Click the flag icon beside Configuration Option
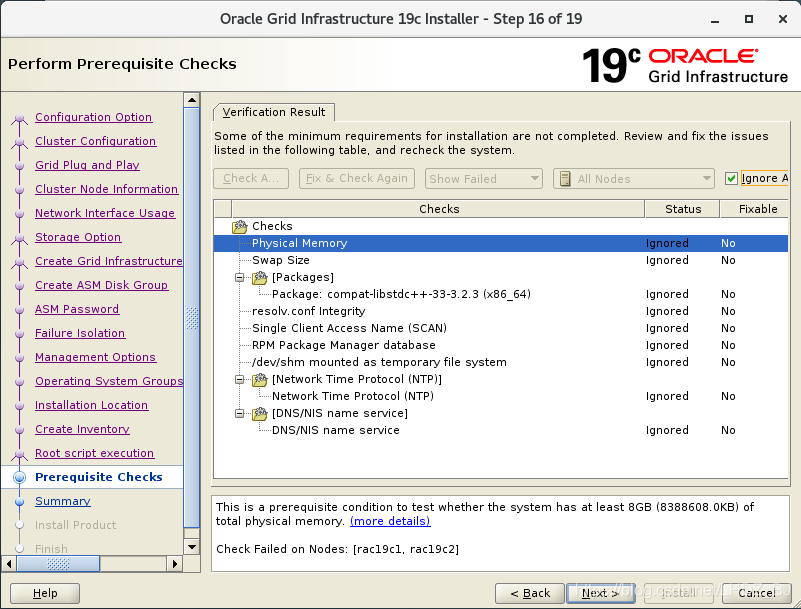 20,117
